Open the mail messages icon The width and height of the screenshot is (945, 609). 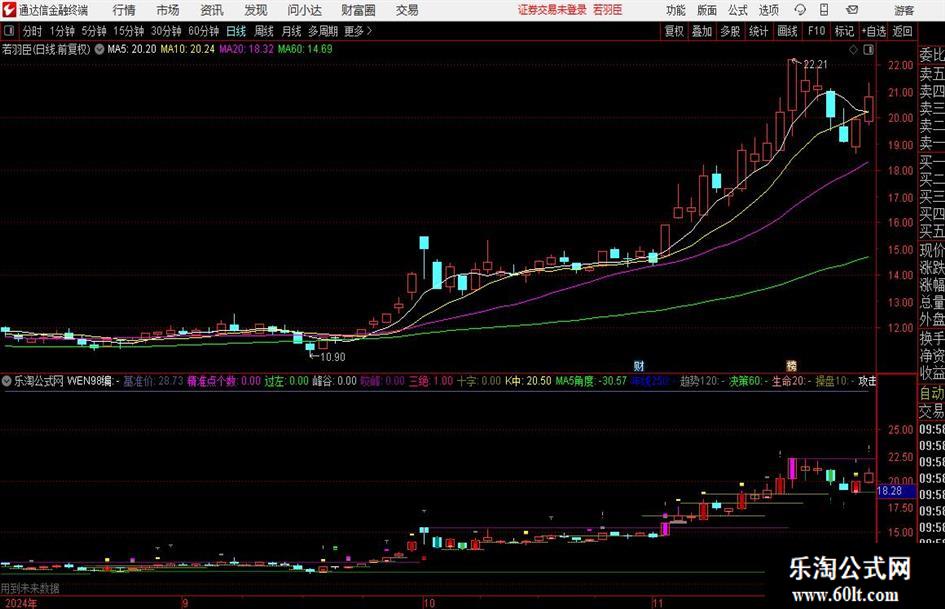[x=852, y=10]
